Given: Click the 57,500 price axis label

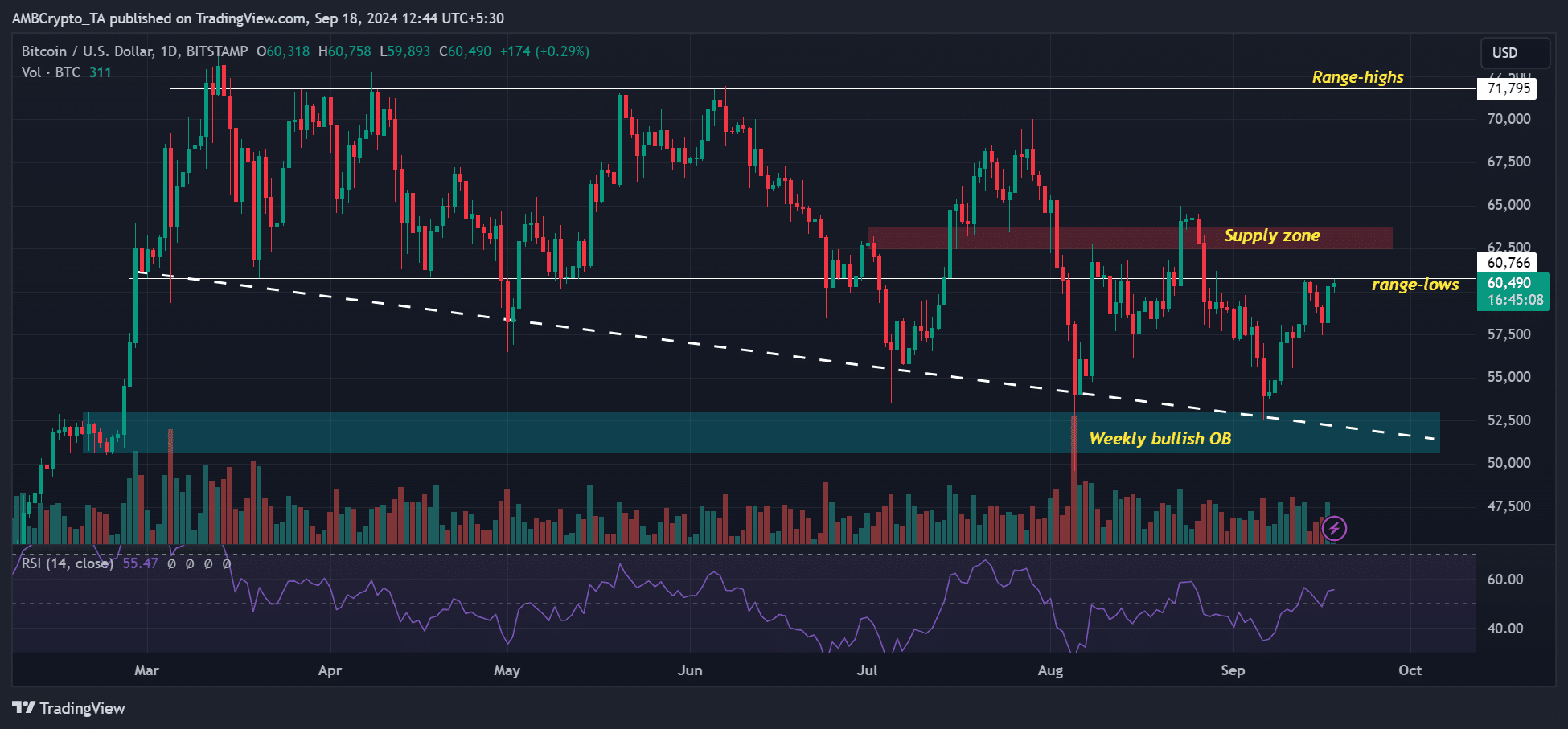Looking at the screenshot, I should click(x=1509, y=334).
